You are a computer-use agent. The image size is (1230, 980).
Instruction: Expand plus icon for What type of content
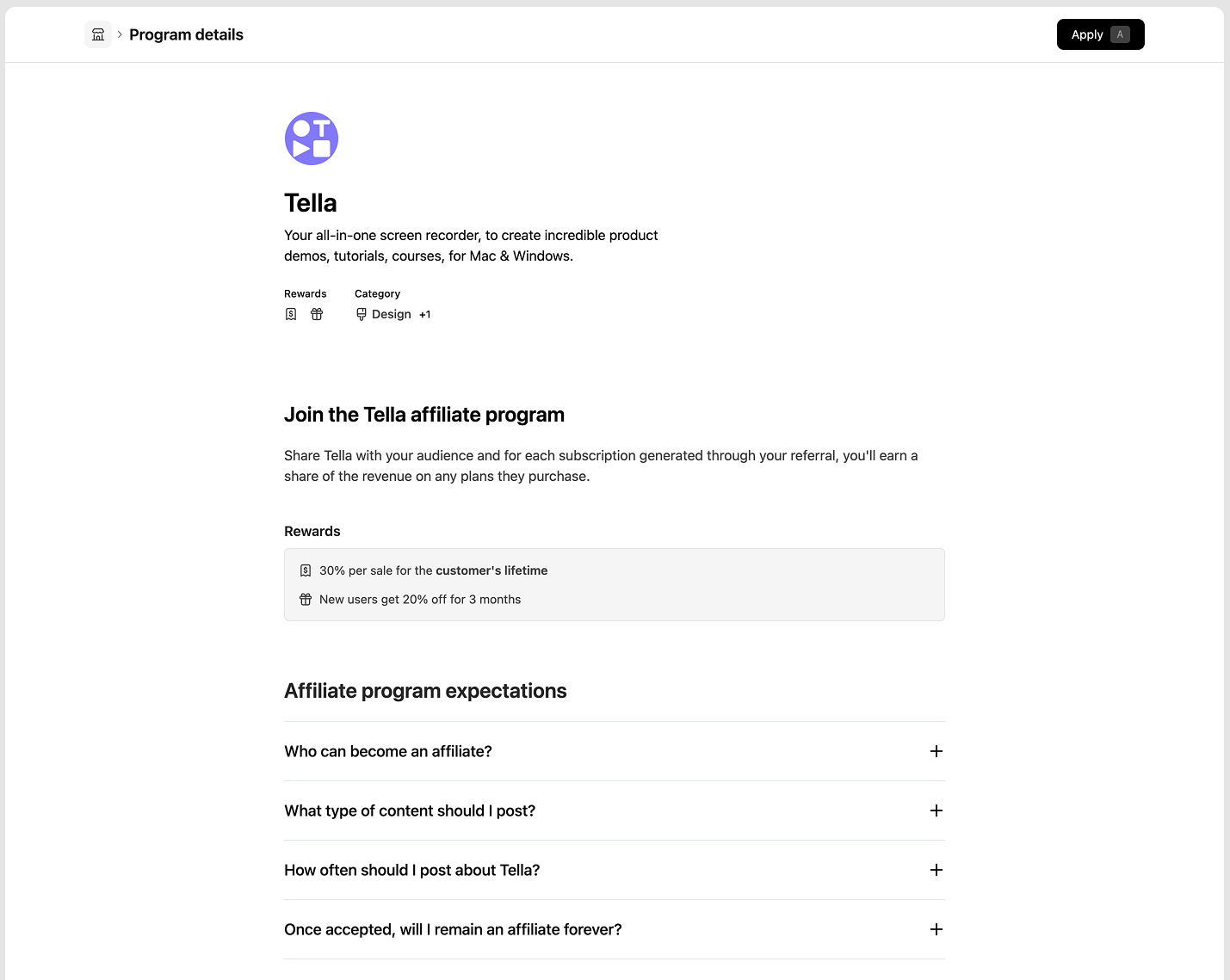936,811
